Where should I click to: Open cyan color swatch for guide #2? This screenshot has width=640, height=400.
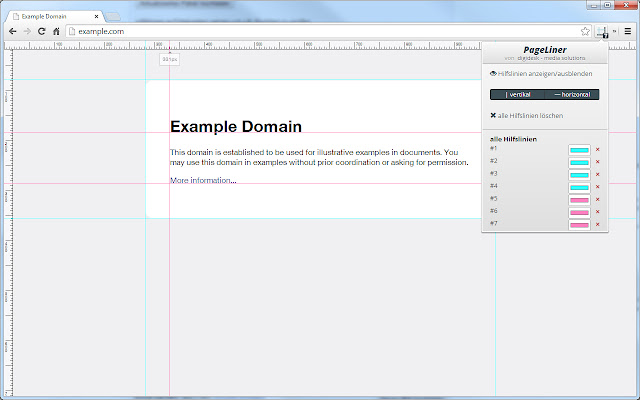pos(578,162)
